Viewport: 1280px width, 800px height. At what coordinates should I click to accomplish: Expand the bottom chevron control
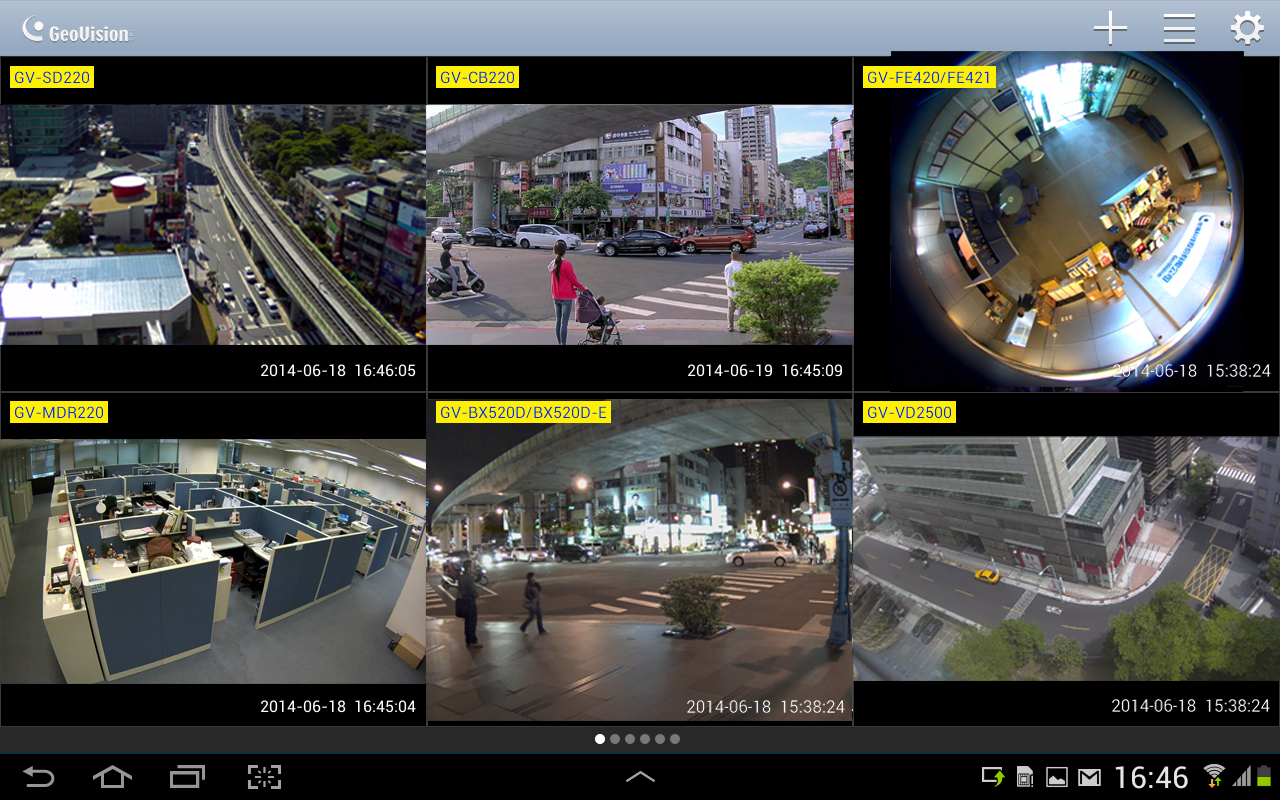point(640,776)
